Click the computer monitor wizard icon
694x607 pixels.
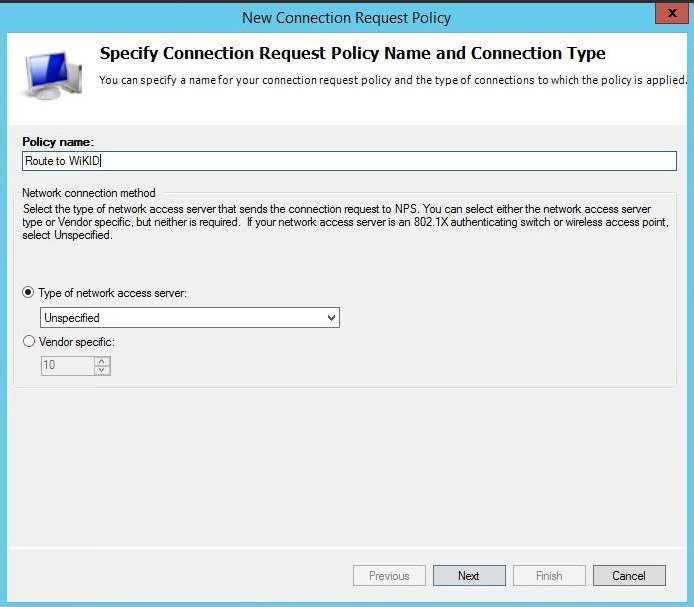point(52,75)
